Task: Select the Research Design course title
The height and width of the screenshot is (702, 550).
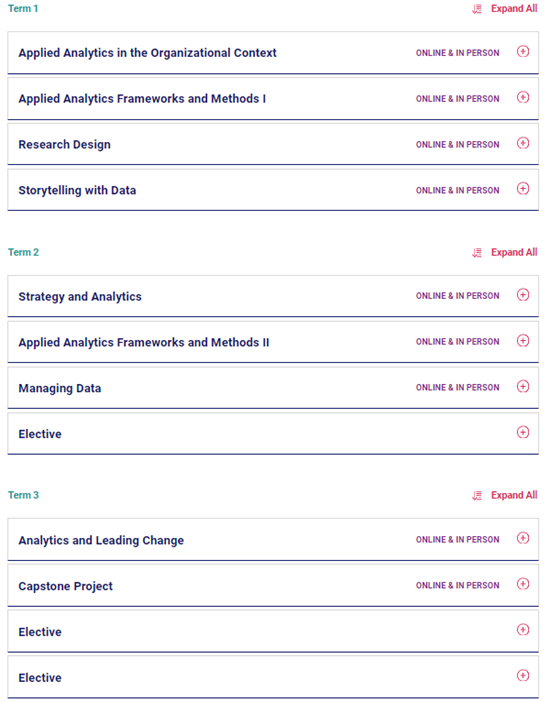Action: 64,145
